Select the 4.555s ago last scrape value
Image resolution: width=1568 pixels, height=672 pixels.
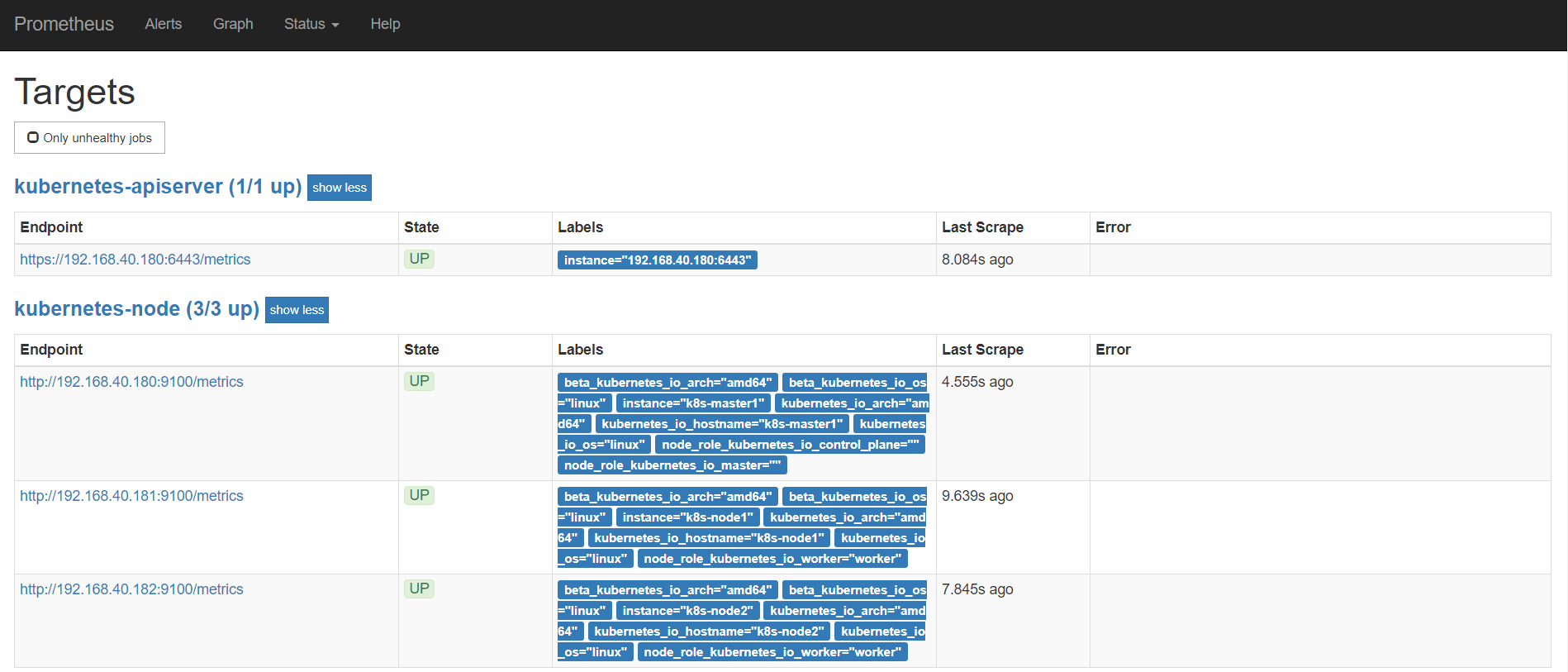point(977,382)
